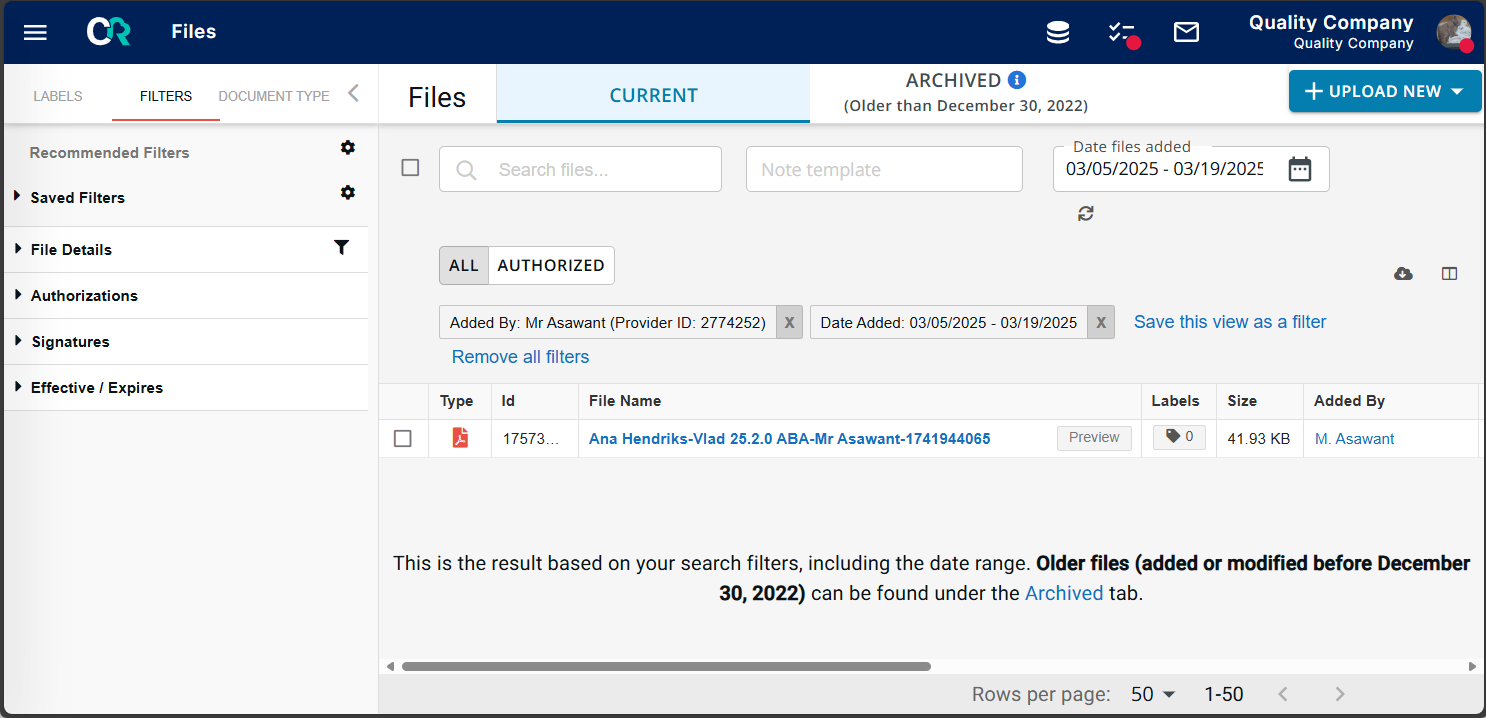Open the Note template field
This screenshot has height=718, width=1486.
click(884, 169)
